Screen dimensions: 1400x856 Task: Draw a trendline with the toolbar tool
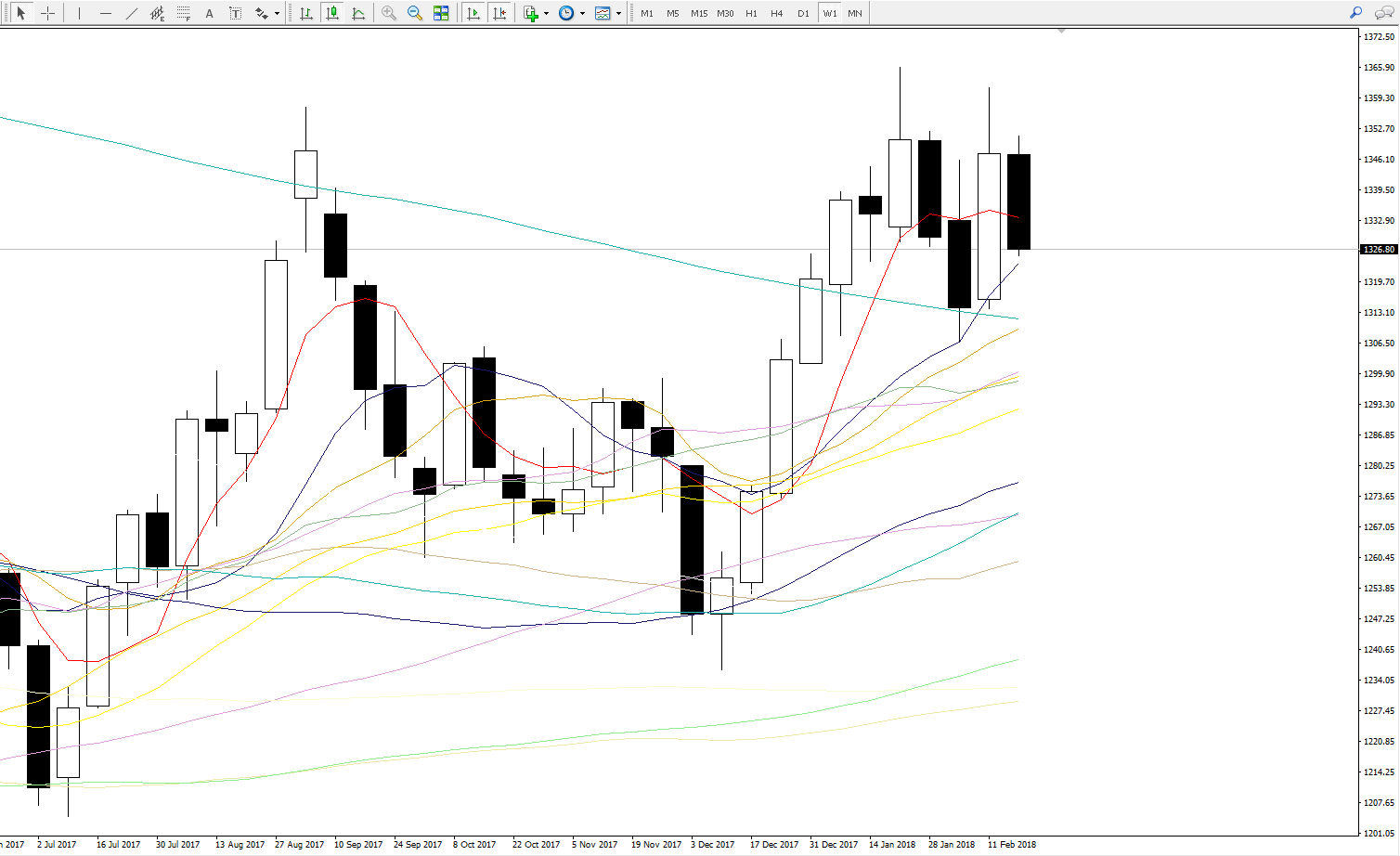tap(132, 13)
